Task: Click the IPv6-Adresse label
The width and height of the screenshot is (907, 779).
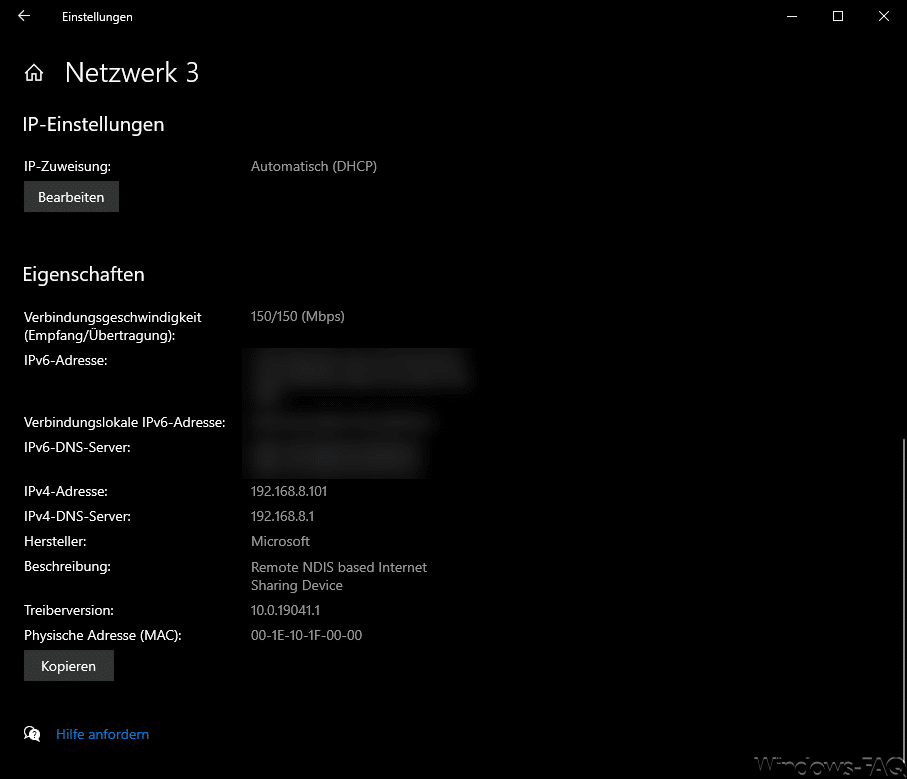Action: pyautogui.click(x=65, y=360)
